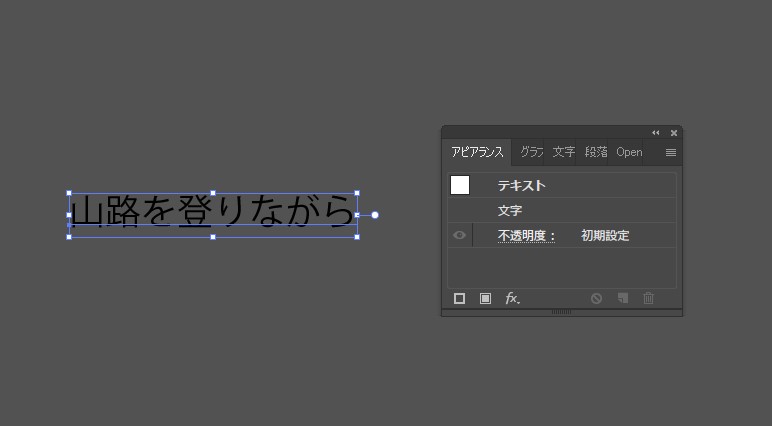This screenshot has height=426, width=772.
Task: Click the trash delete selected item icon
Action: (648, 298)
